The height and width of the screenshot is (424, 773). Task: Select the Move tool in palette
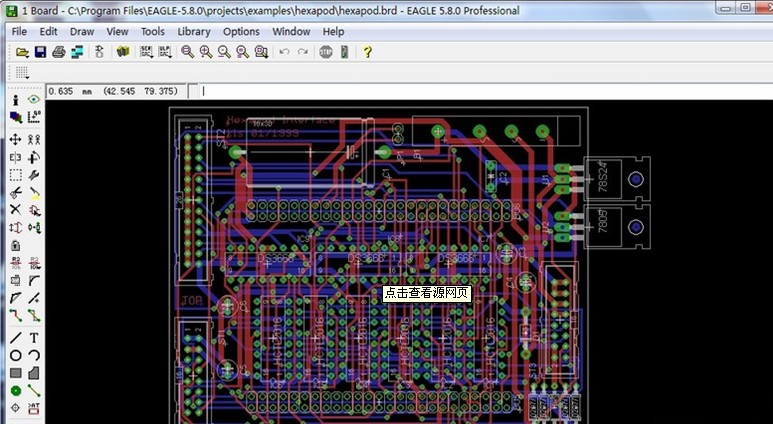click(16, 140)
